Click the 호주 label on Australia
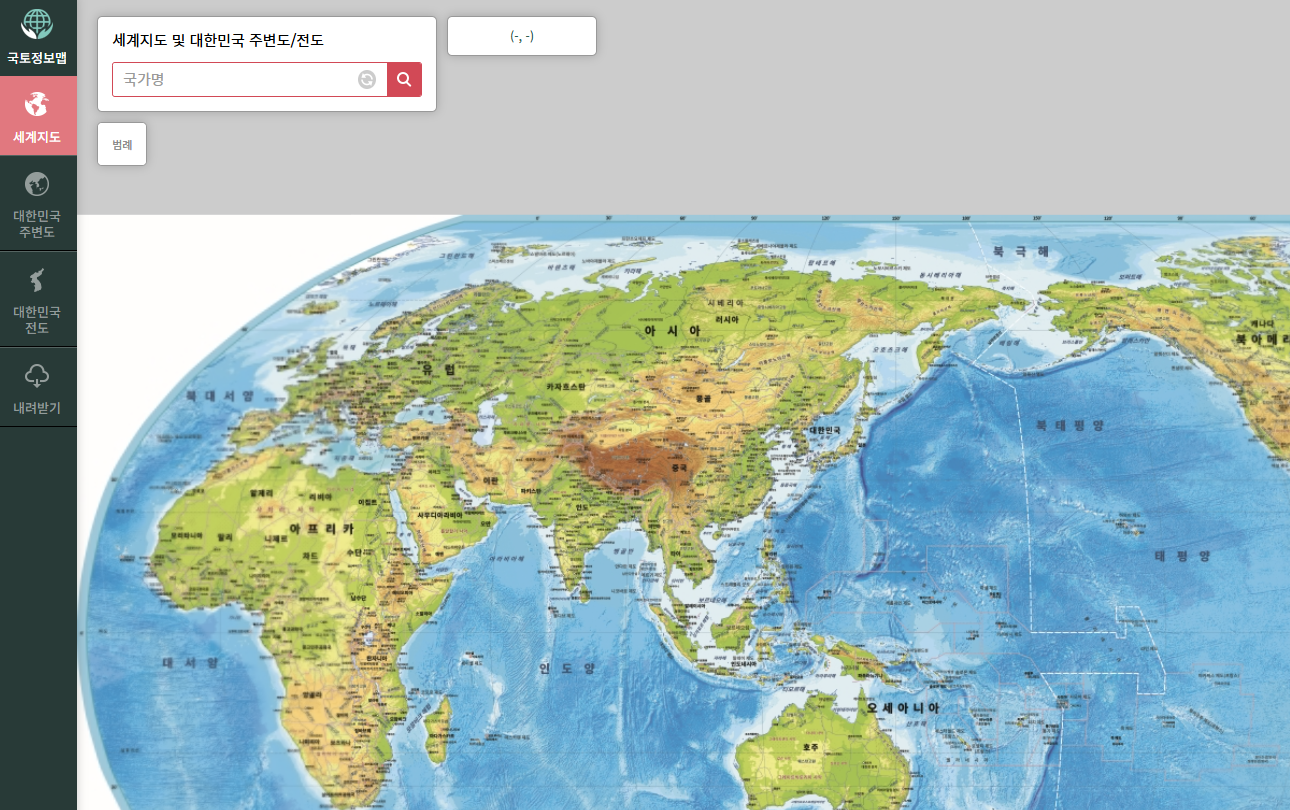This screenshot has width=1290, height=810. pyautogui.click(x=810, y=747)
